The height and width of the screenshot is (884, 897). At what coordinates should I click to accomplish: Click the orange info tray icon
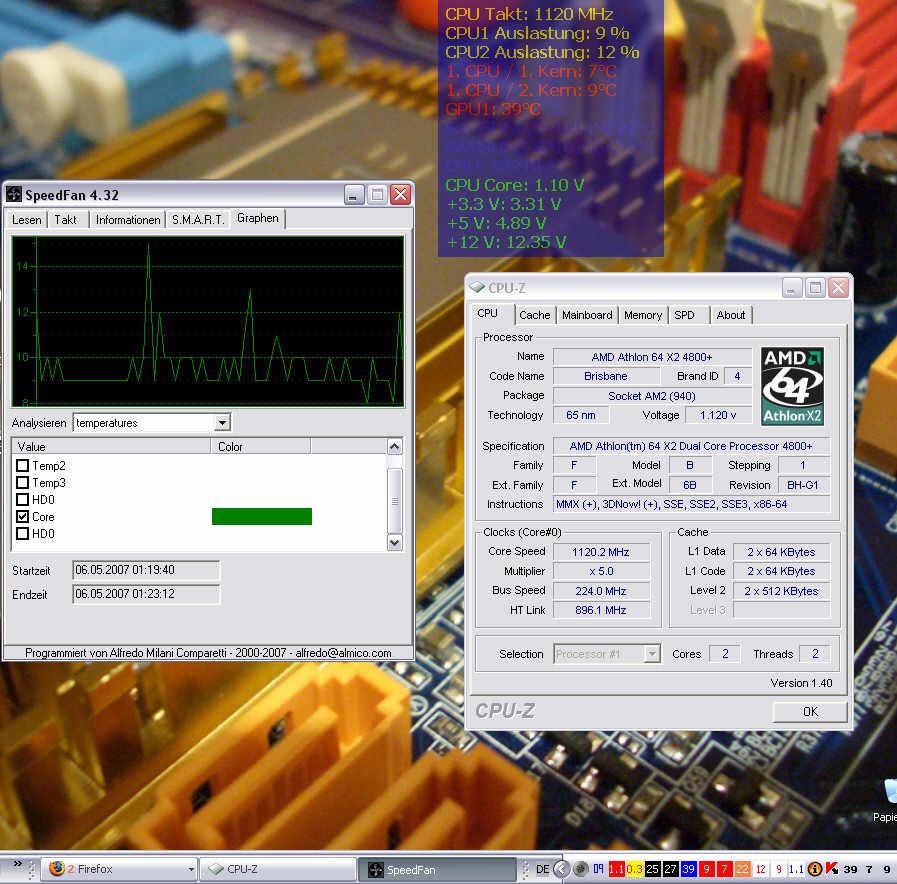[815, 869]
